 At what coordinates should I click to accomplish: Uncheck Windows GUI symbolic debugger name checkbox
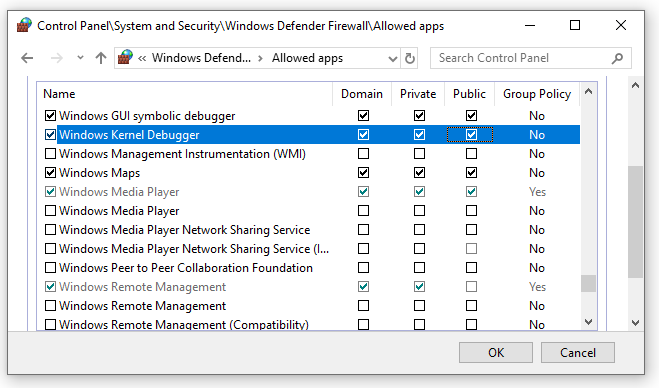(x=50, y=116)
